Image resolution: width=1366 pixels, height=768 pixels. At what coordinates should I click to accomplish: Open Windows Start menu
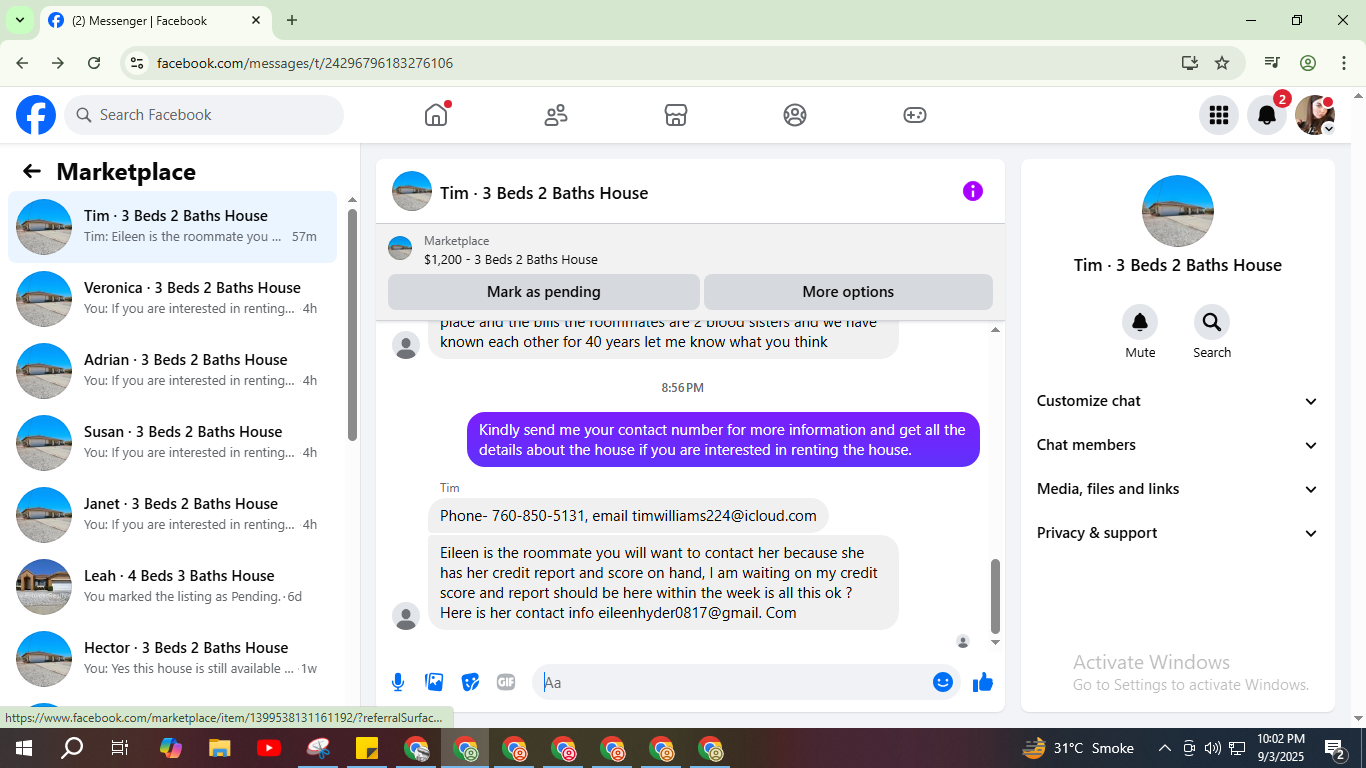23,748
